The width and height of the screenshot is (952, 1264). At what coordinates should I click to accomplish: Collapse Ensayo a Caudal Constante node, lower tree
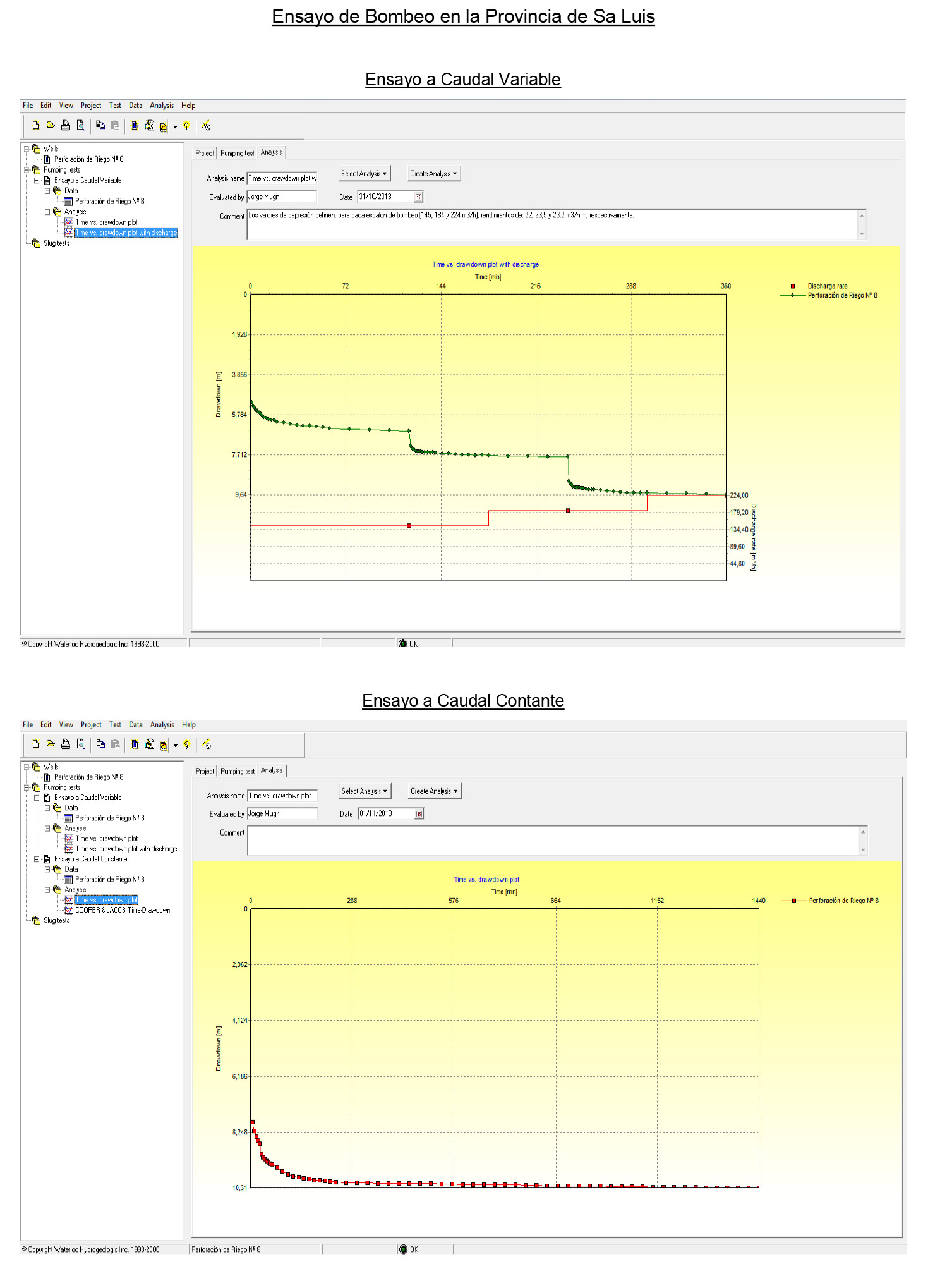(x=37, y=860)
